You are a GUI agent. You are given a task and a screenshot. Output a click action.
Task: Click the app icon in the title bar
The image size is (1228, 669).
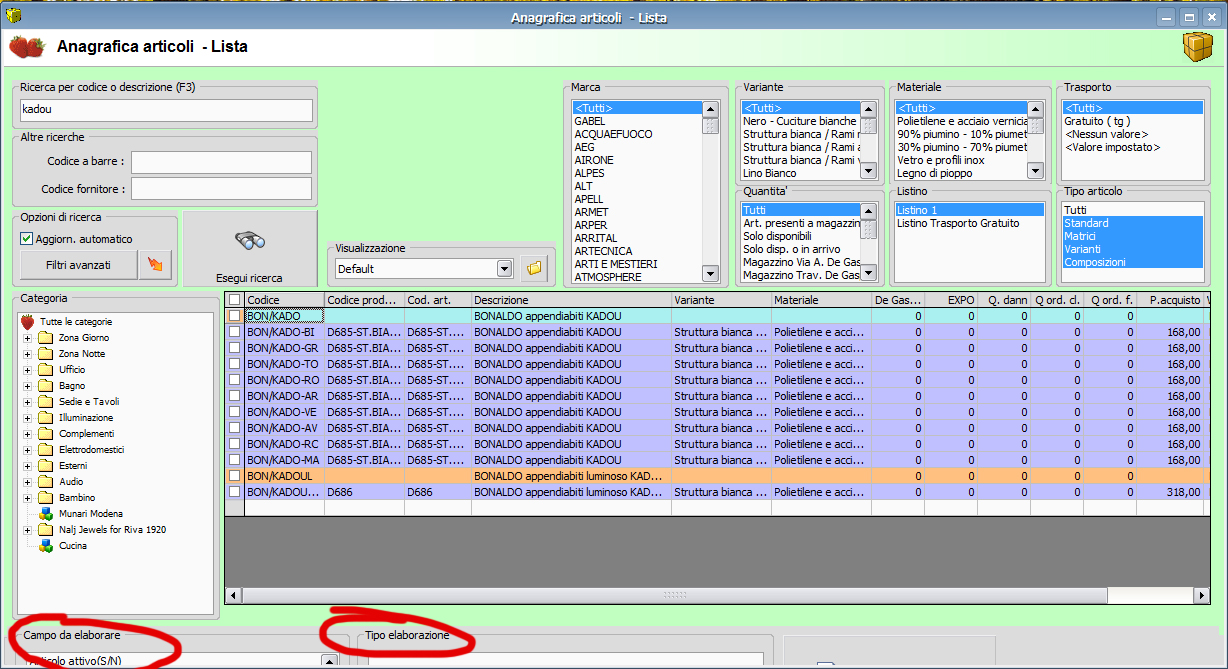tap(14, 16)
